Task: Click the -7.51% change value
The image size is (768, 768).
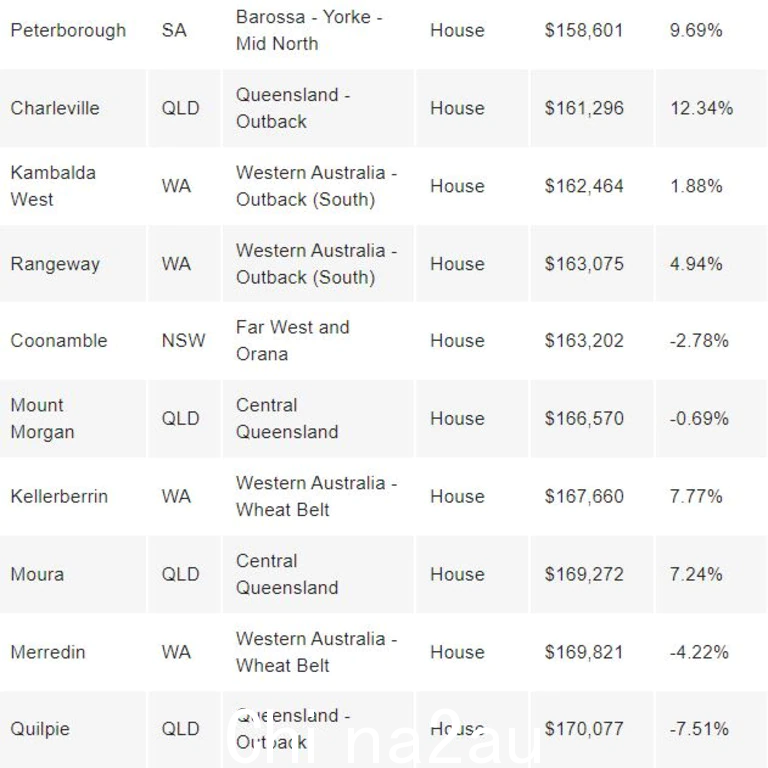Action: (699, 729)
